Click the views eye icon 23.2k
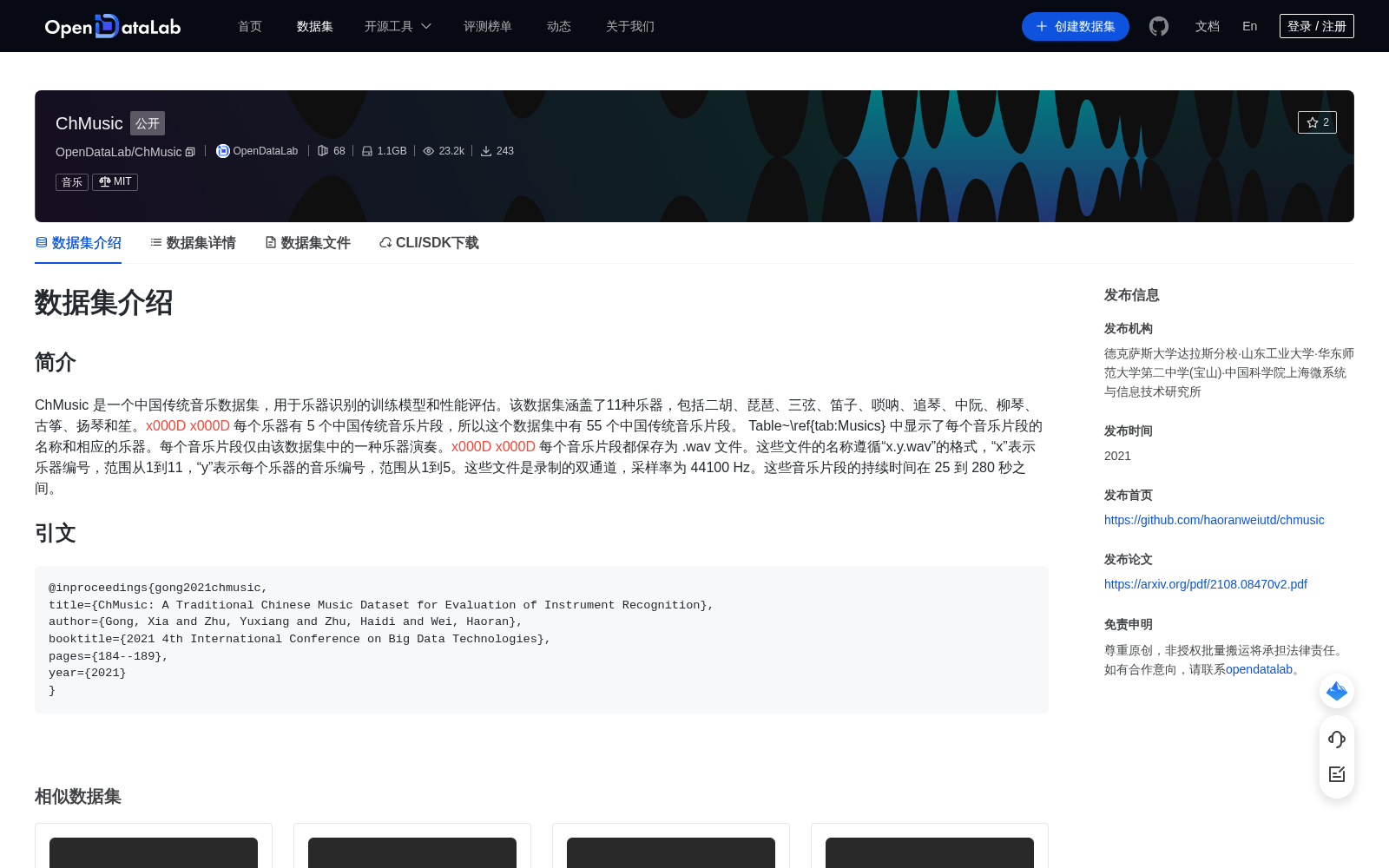 point(429,151)
